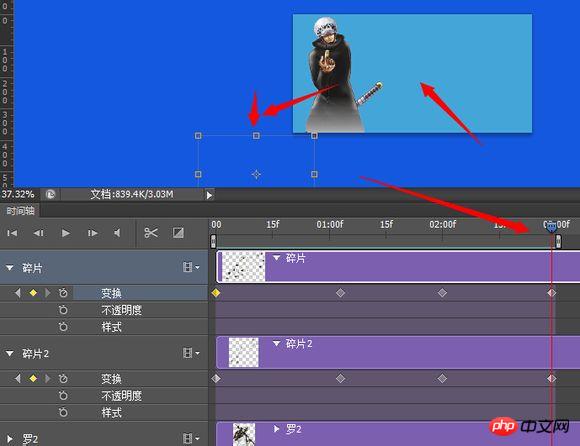Toggle stopwatch for 碎片 样式 property
The image size is (580, 446).
click(63, 327)
